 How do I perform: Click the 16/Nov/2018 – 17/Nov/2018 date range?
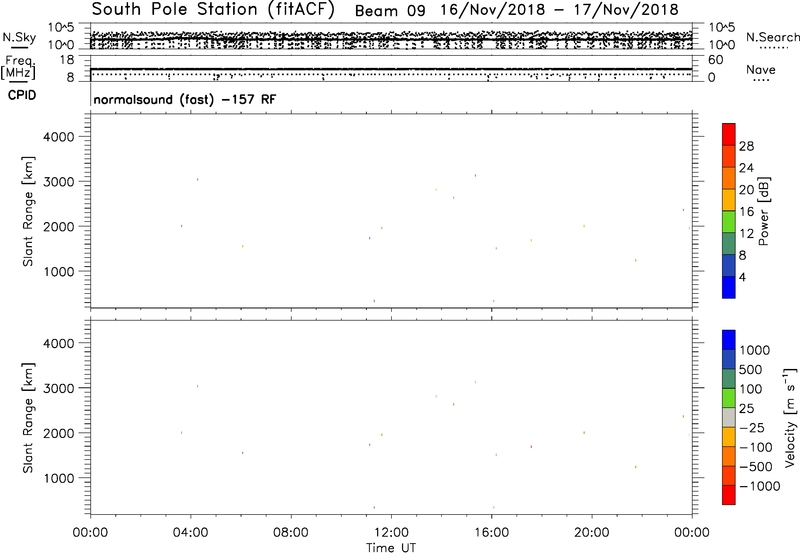coord(559,10)
